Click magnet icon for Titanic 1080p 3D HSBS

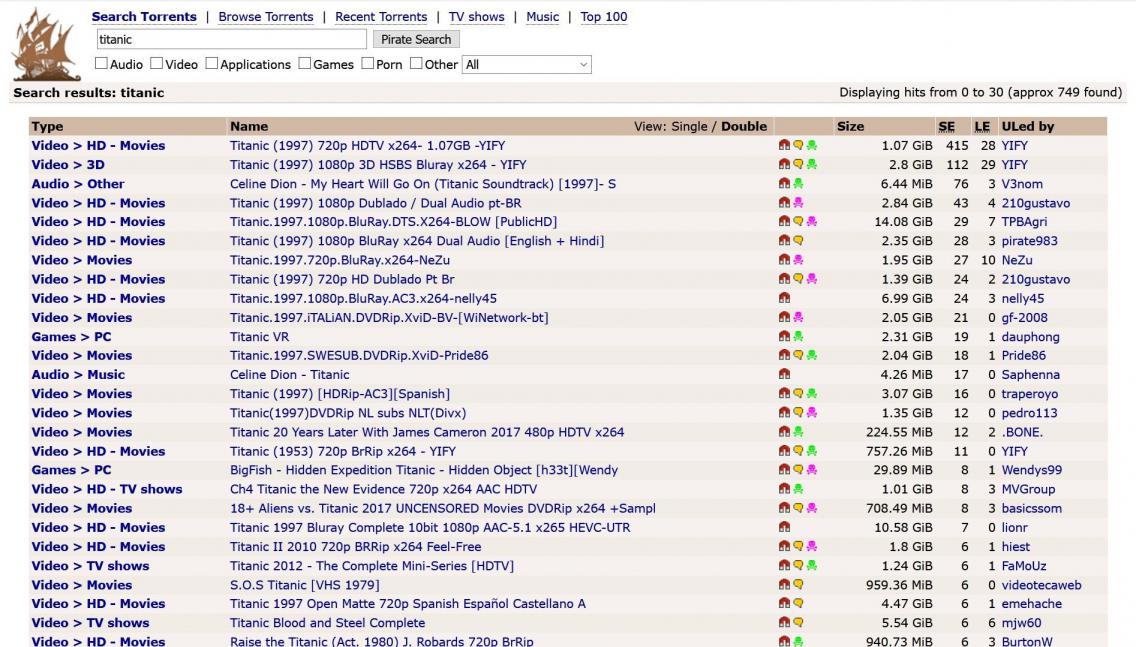pyautogui.click(x=784, y=164)
